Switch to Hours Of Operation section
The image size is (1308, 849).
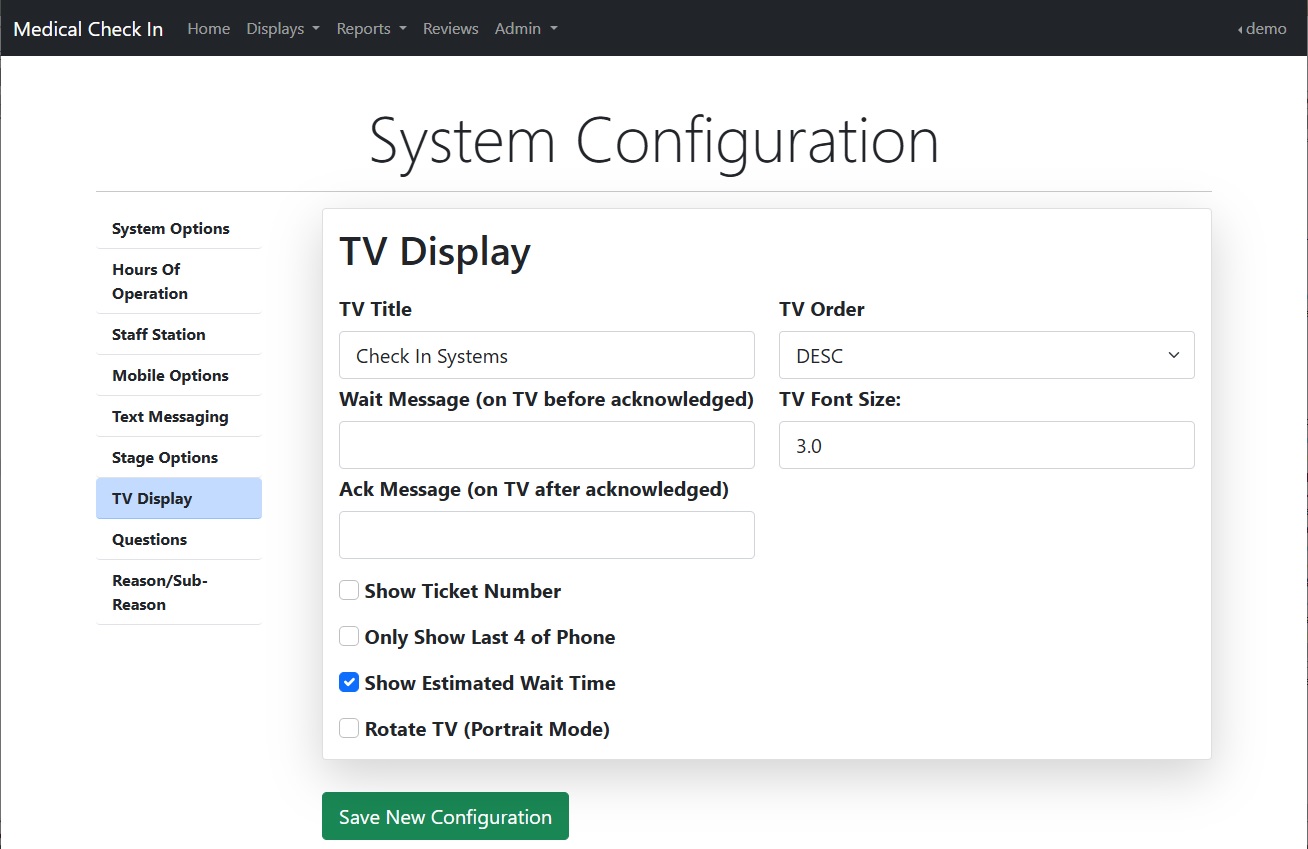point(179,281)
